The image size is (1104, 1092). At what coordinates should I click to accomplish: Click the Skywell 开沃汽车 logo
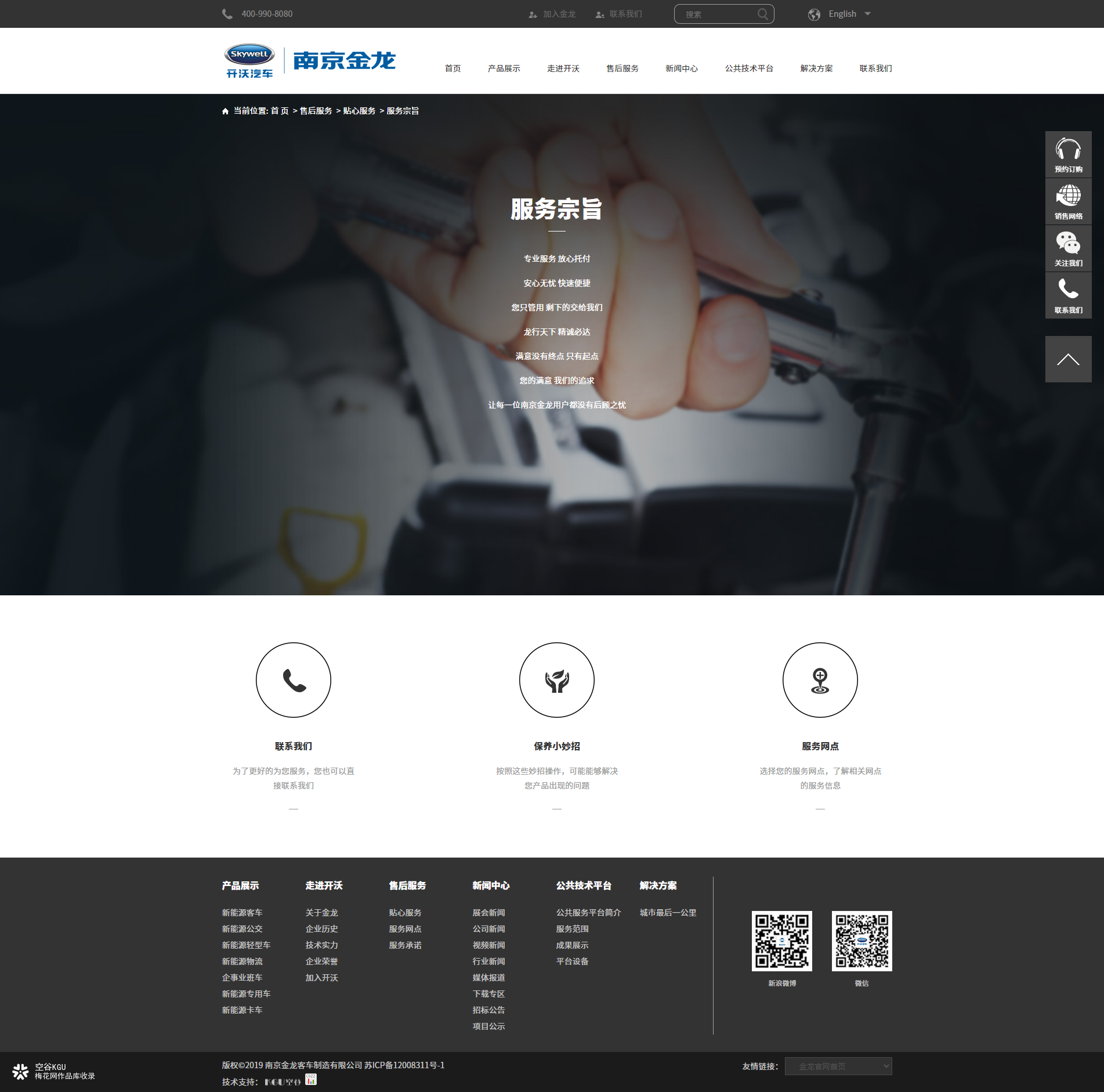pos(249,60)
